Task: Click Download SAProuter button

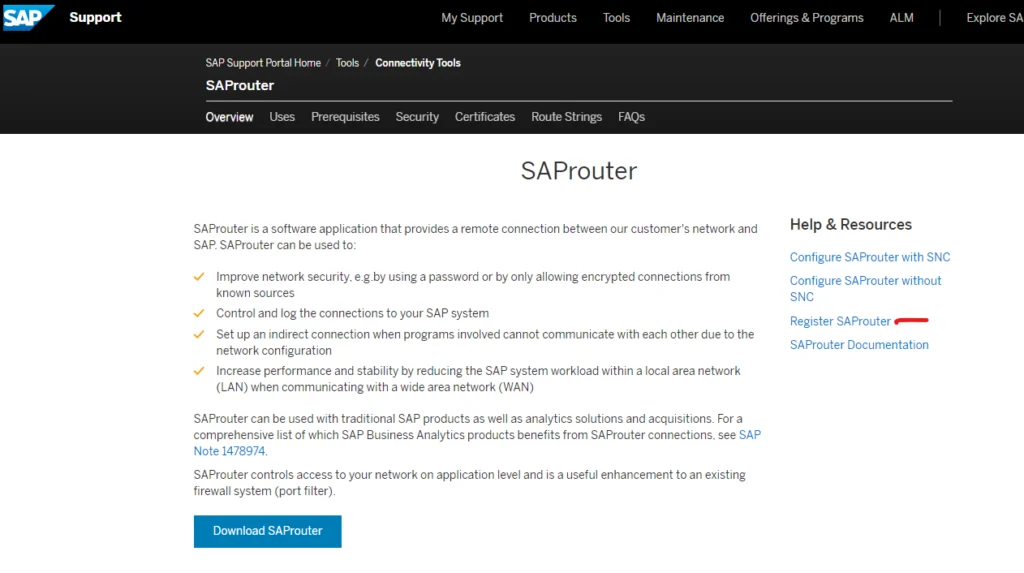Action: (x=267, y=531)
